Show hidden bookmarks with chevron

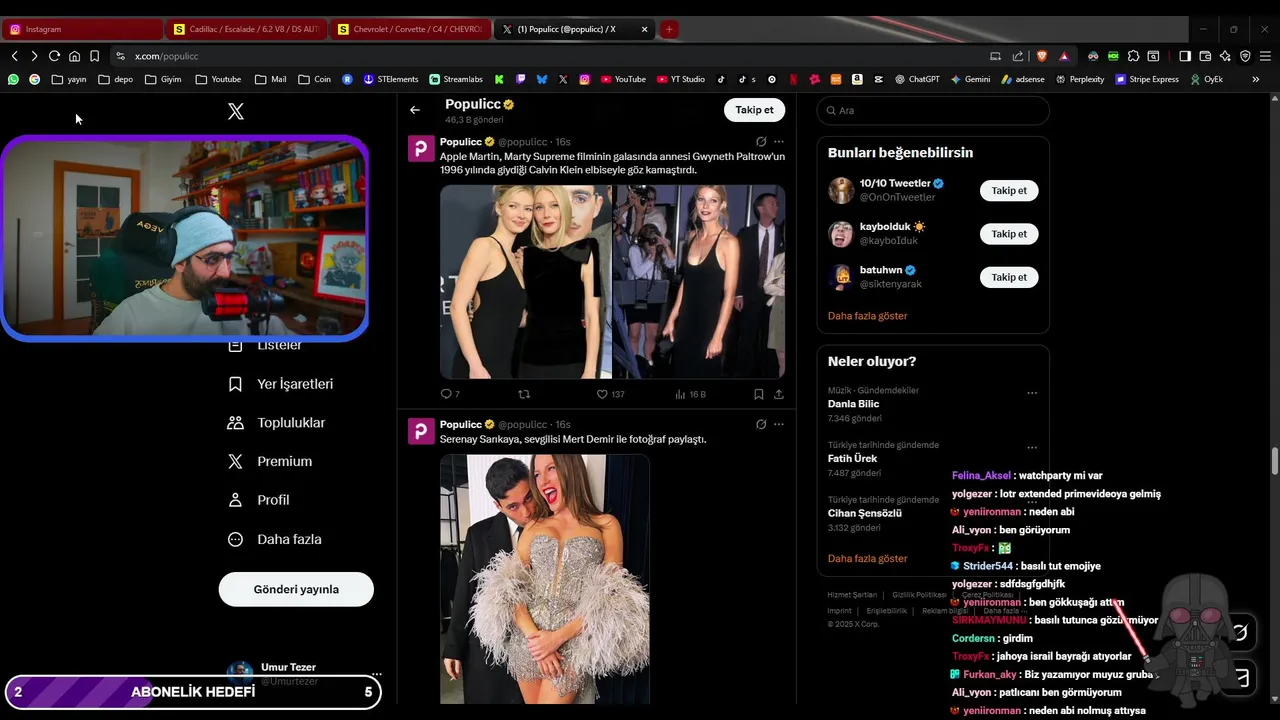(1256, 79)
